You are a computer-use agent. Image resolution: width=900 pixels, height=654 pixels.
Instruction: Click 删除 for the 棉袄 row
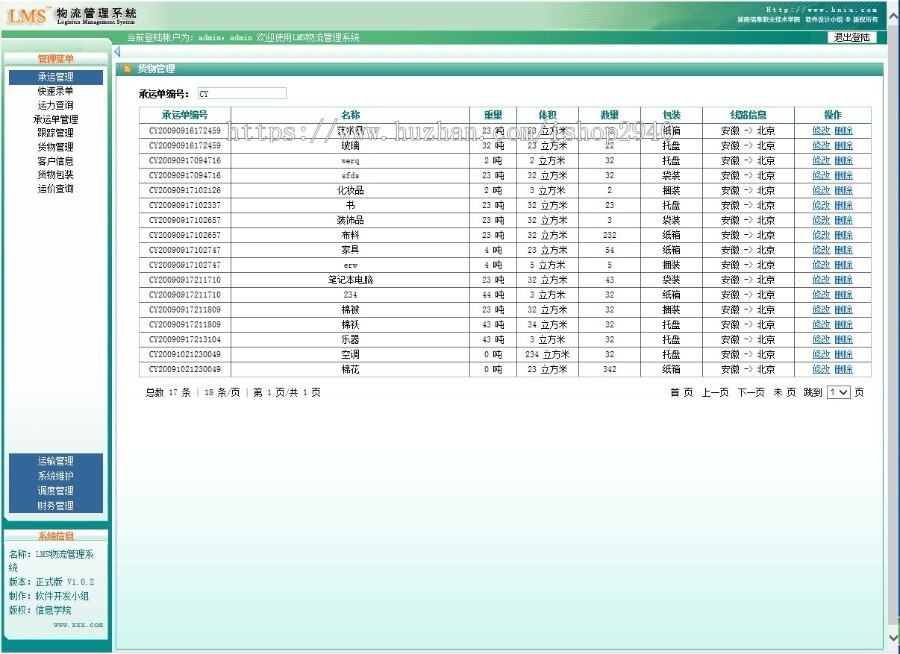(844, 325)
